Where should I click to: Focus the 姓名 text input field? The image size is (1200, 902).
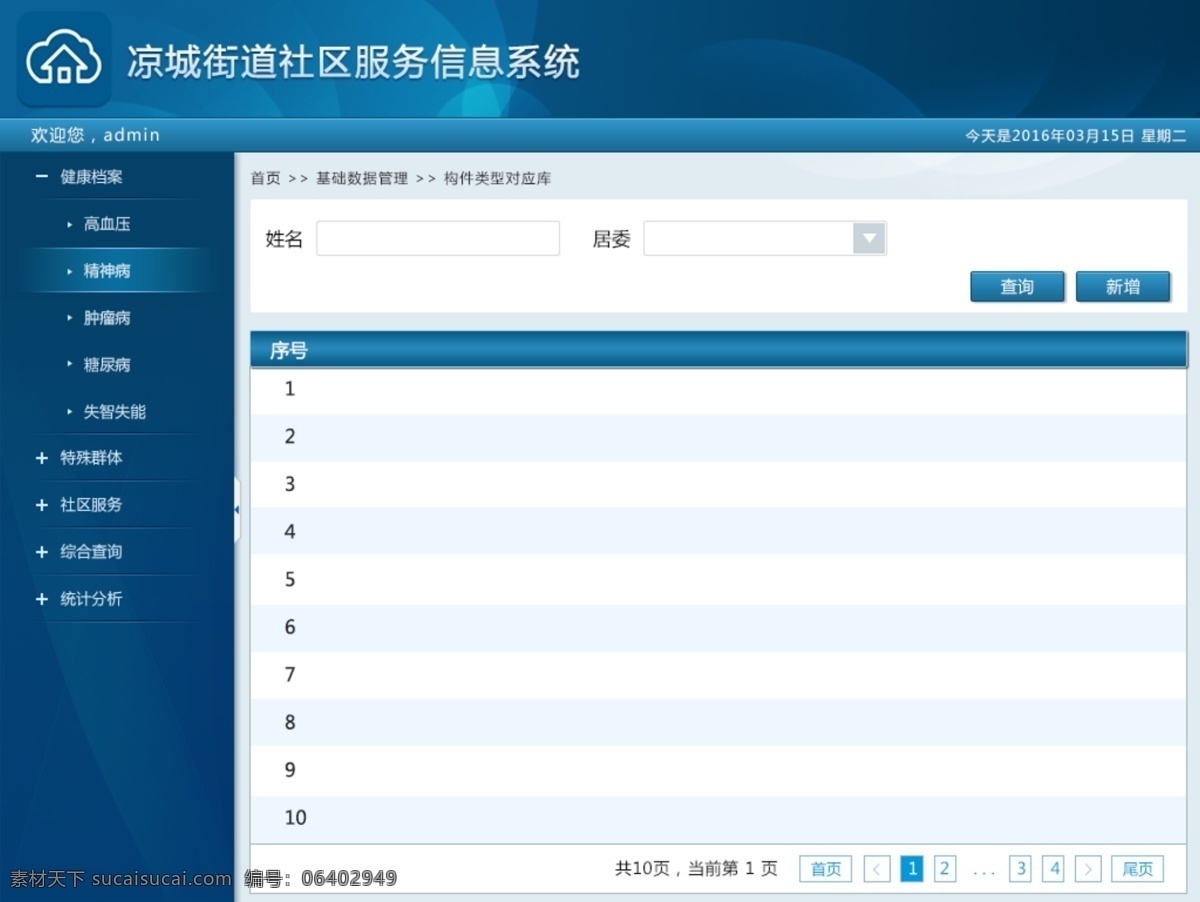[x=438, y=238]
